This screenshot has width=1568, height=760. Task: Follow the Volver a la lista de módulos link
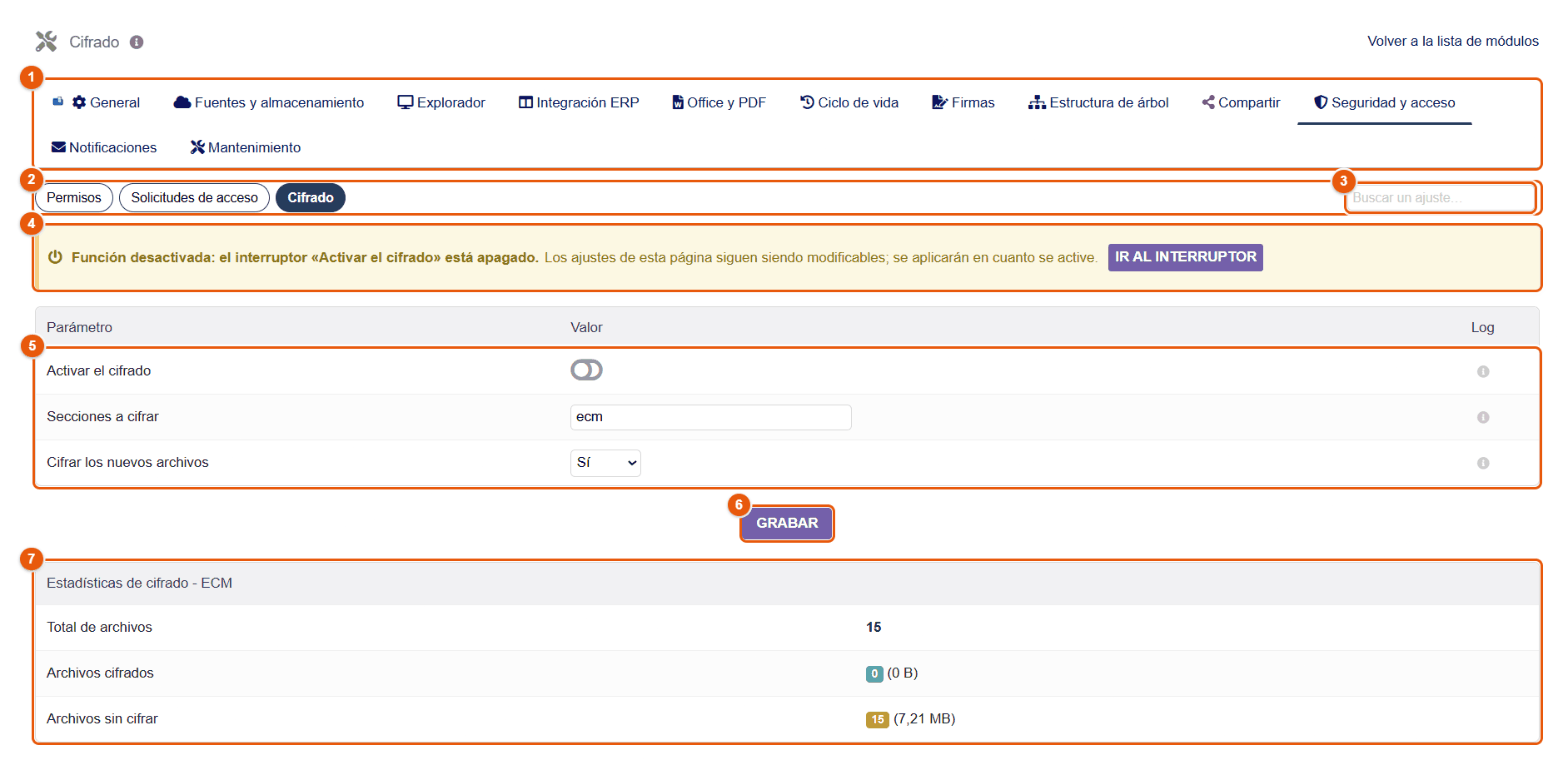(1453, 42)
